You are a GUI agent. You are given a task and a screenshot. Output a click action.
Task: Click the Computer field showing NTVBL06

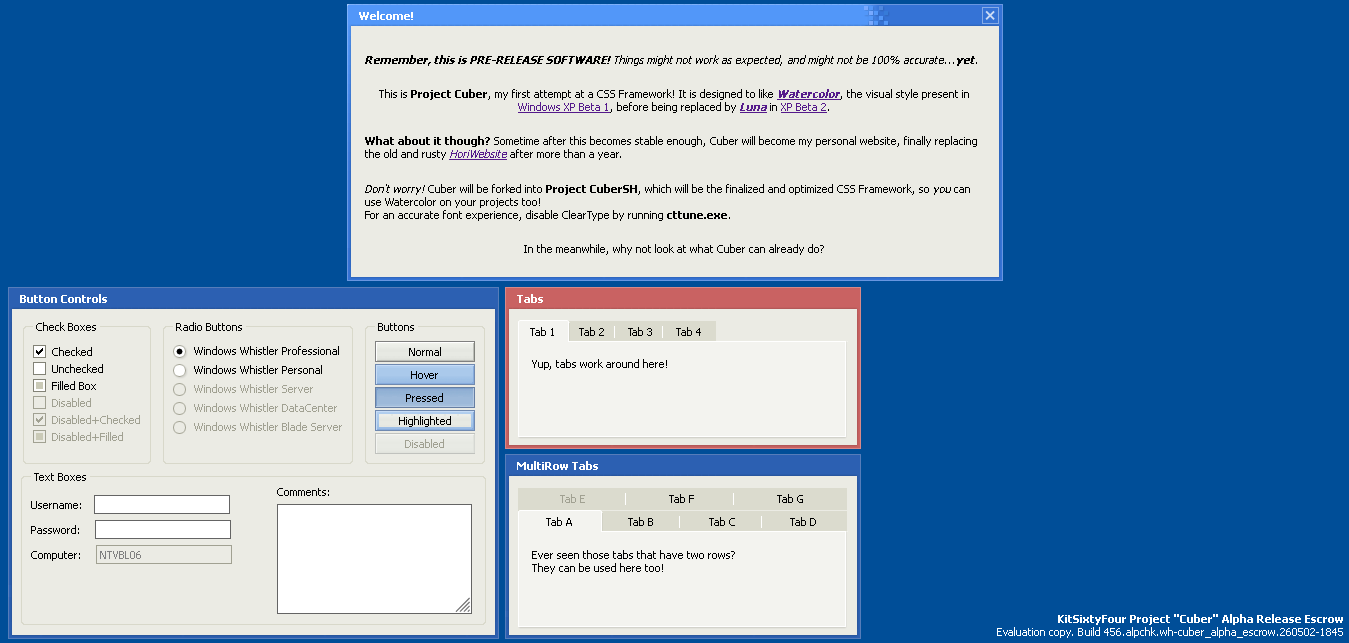pos(163,555)
